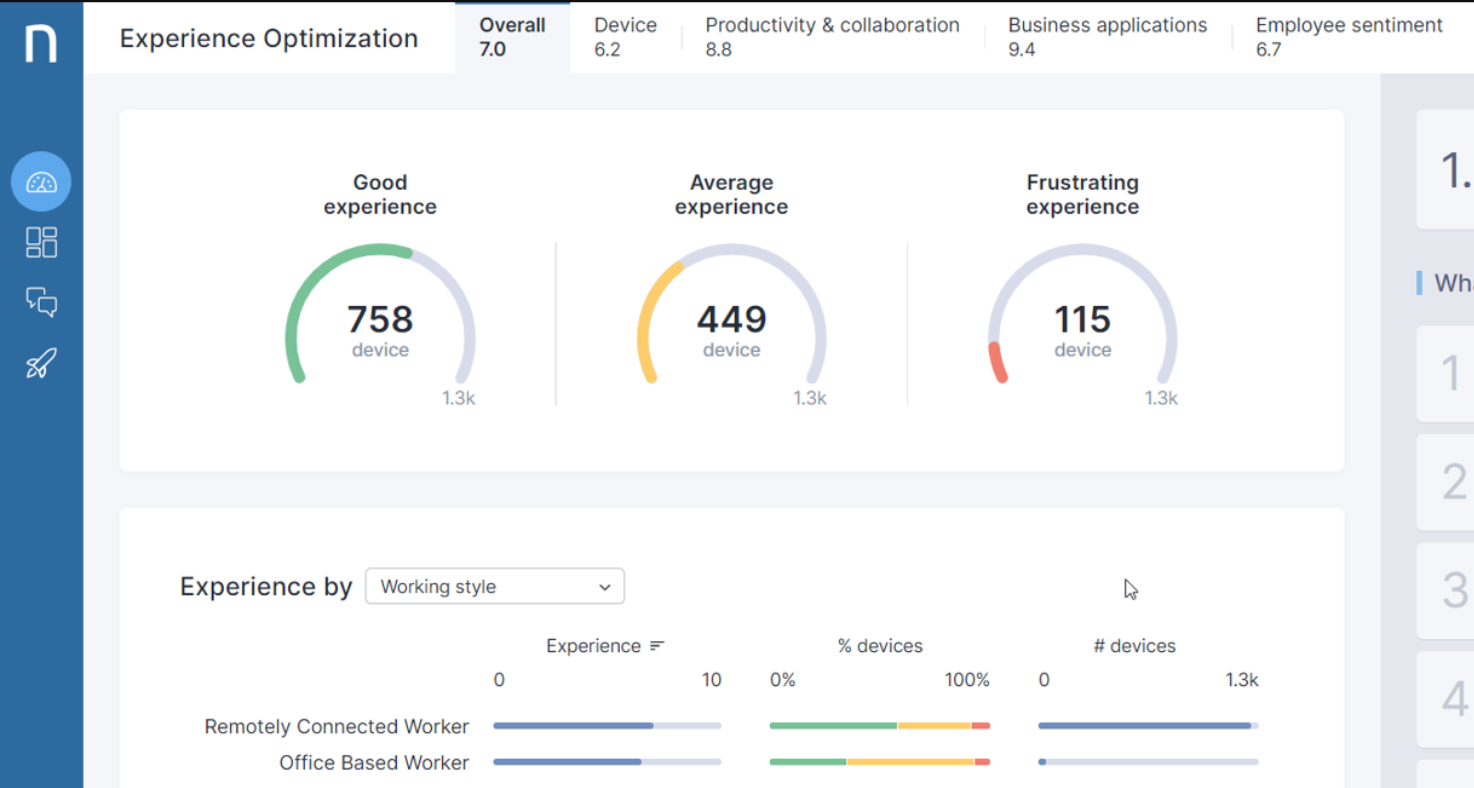Sort by the Experience column sort icon
Image resolution: width=1474 pixels, height=788 pixels.
[657, 646]
